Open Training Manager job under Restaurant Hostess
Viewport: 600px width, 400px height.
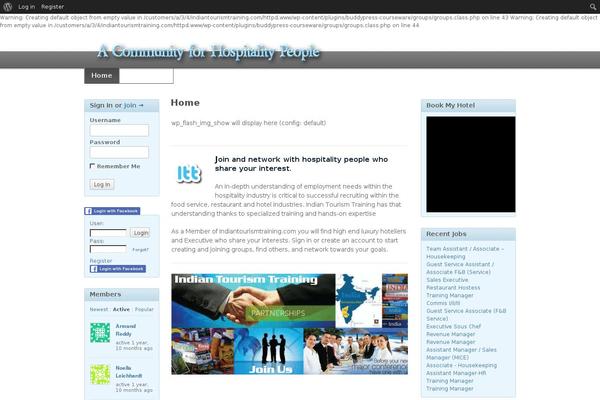click(450, 296)
